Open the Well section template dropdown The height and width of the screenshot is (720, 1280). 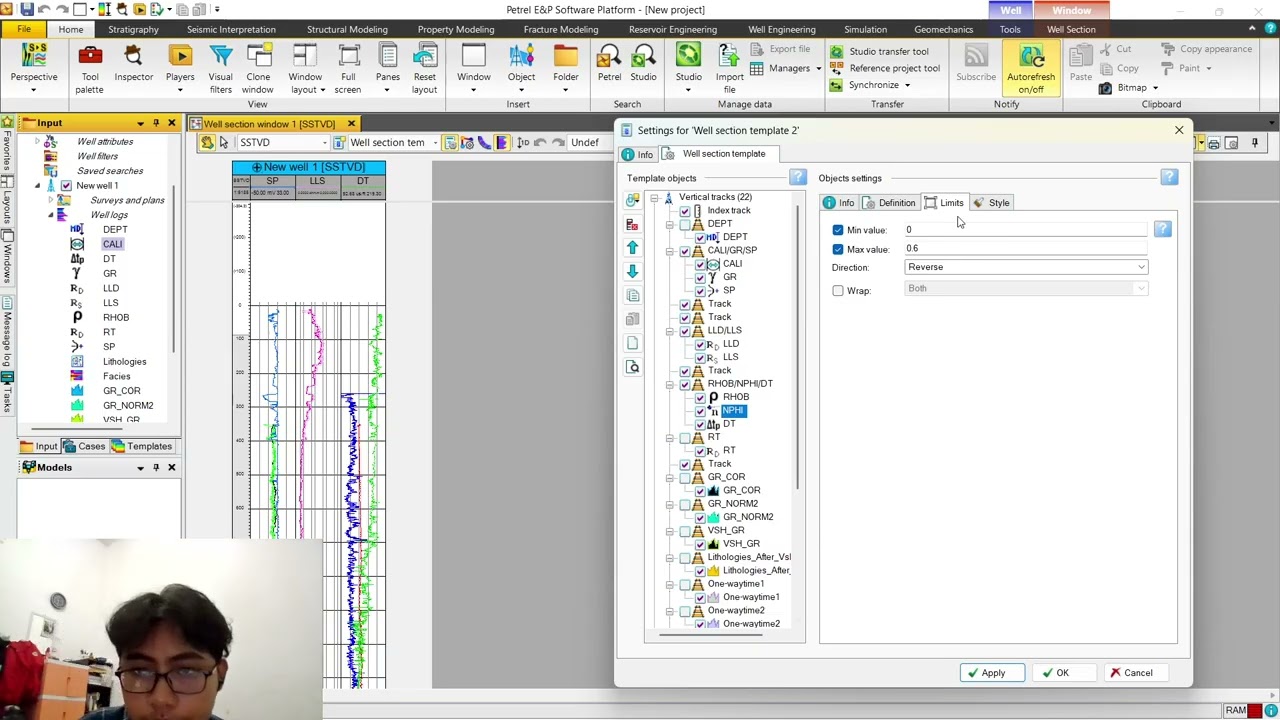point(386,143)
